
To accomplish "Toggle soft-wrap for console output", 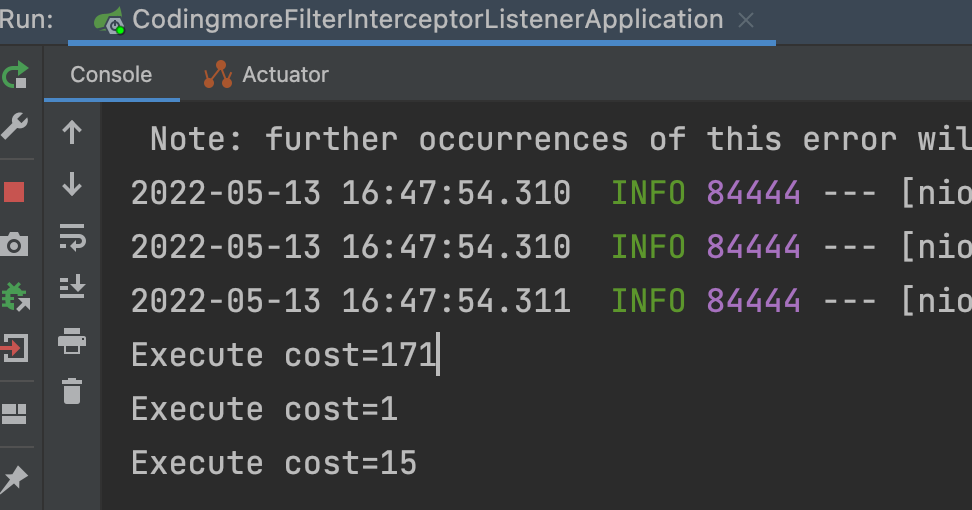I will click(72, 237).
